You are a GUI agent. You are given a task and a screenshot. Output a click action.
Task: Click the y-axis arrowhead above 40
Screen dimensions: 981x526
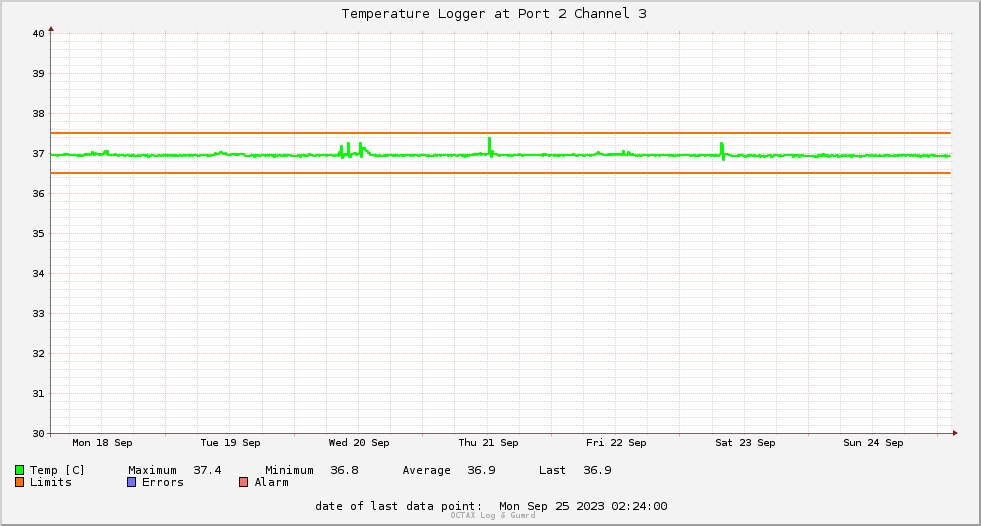[51, 29]
